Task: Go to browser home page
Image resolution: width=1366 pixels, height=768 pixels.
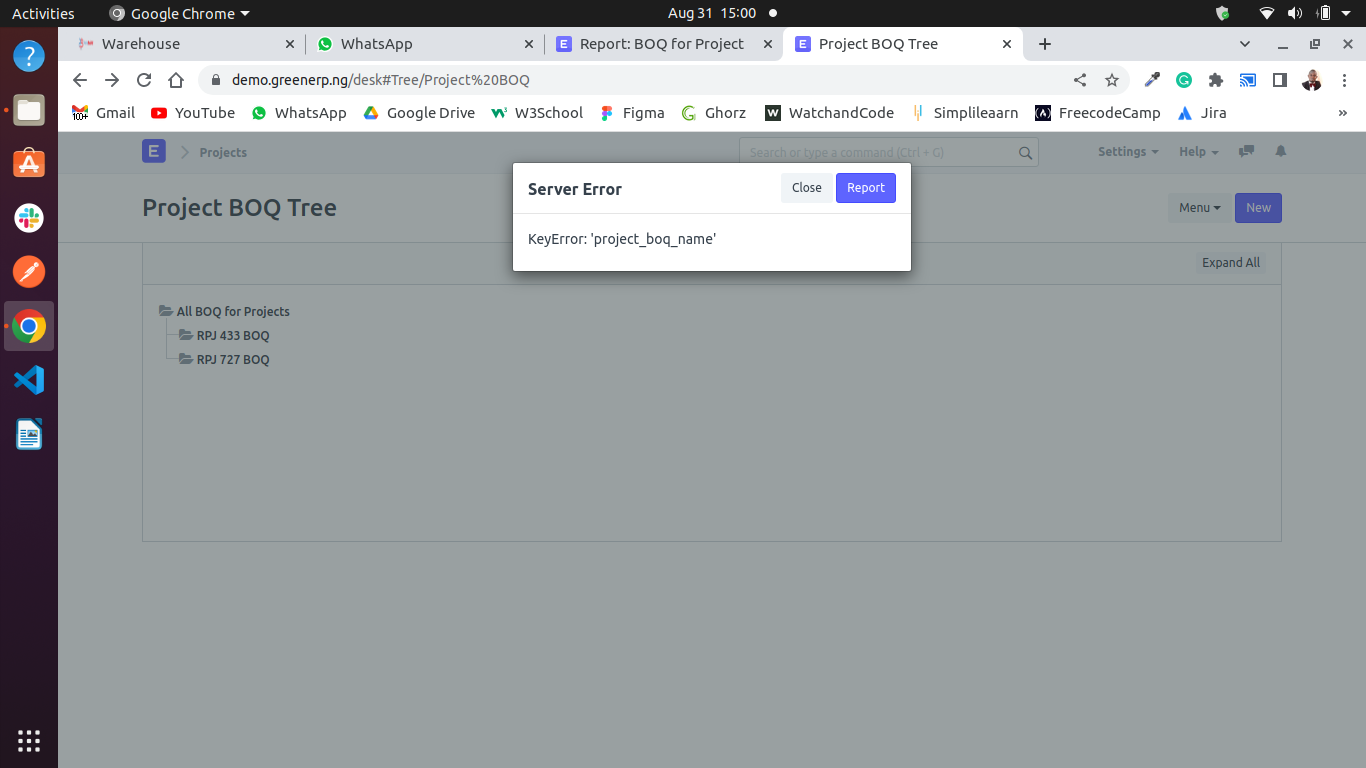Action: coord(176,80)
